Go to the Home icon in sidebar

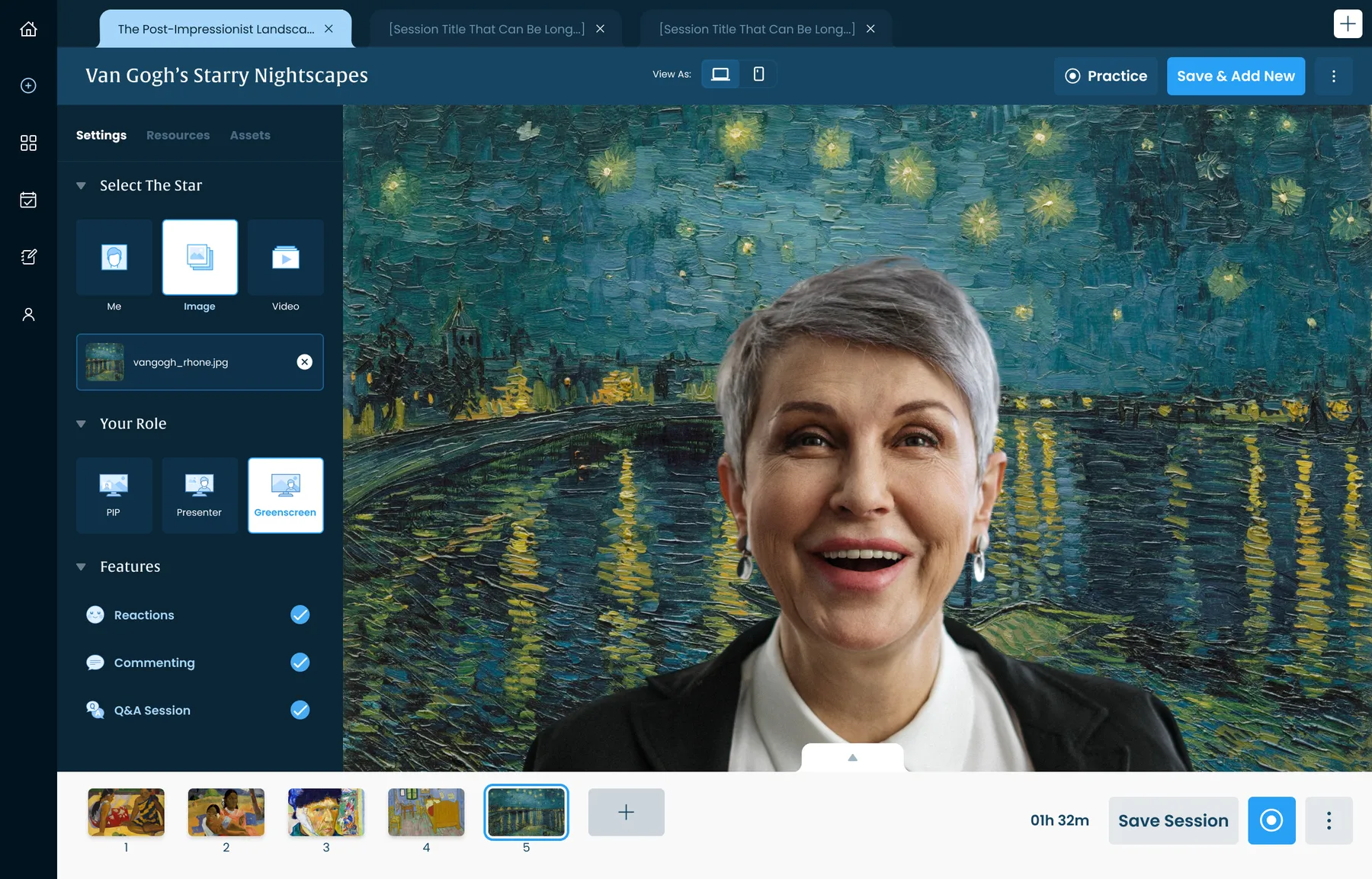(28, 29)
